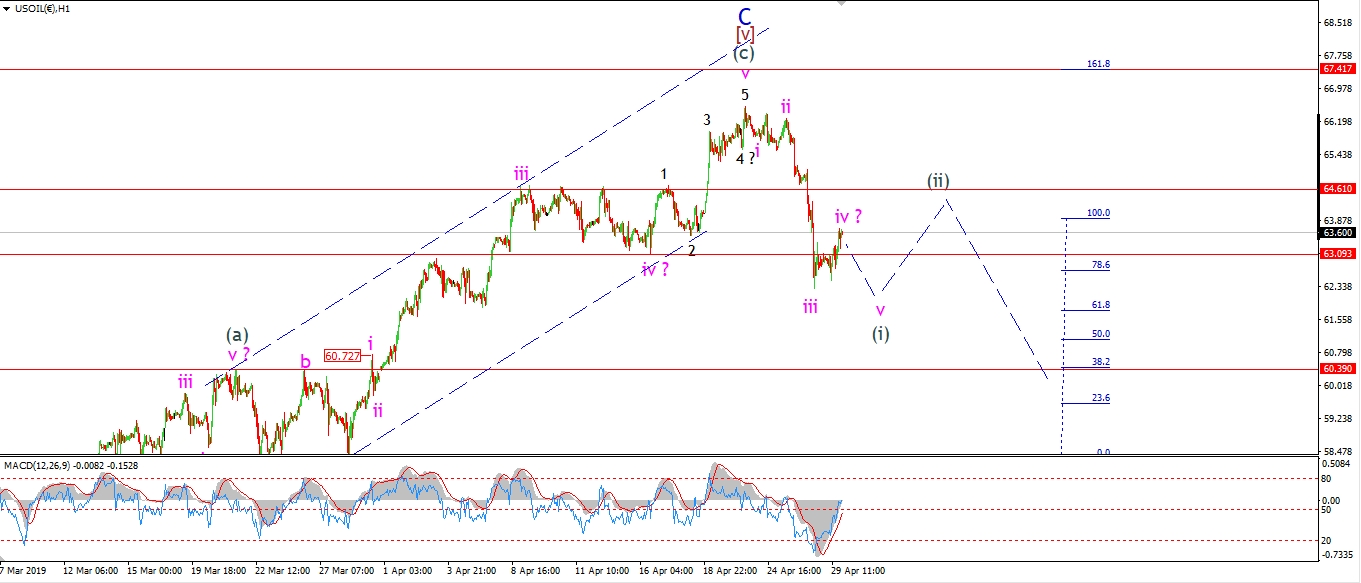The height and width of the screenshot is (583, 1361).
Task: Click the 61.8 Fibonacci level label
Action: pyautogui.click(x=1101, y=305)
